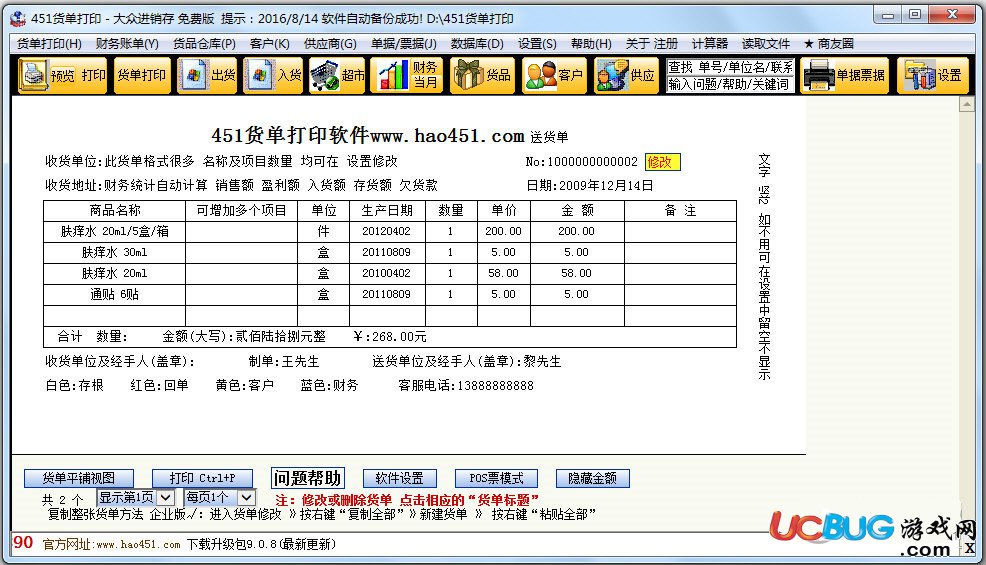
Task: Select cell 肤痒水 20ml
Action: (x=114, y=273)
